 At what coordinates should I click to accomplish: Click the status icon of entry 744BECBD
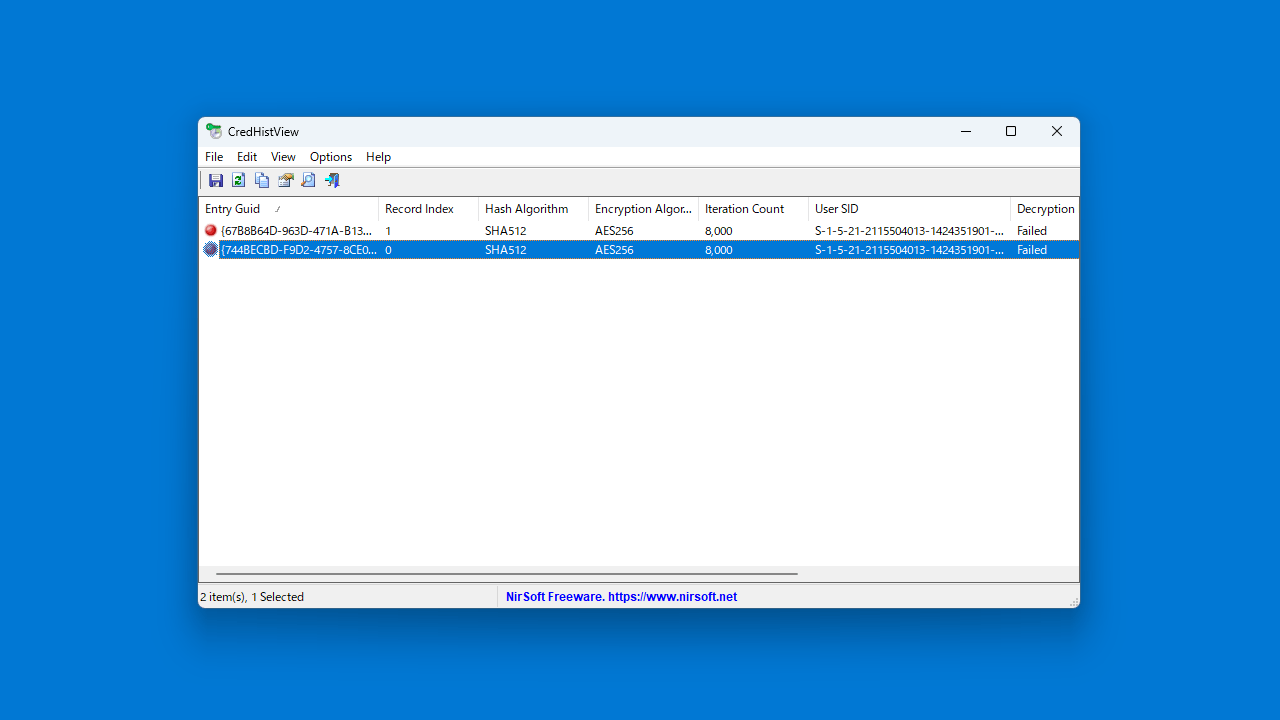tap(210, 250)
